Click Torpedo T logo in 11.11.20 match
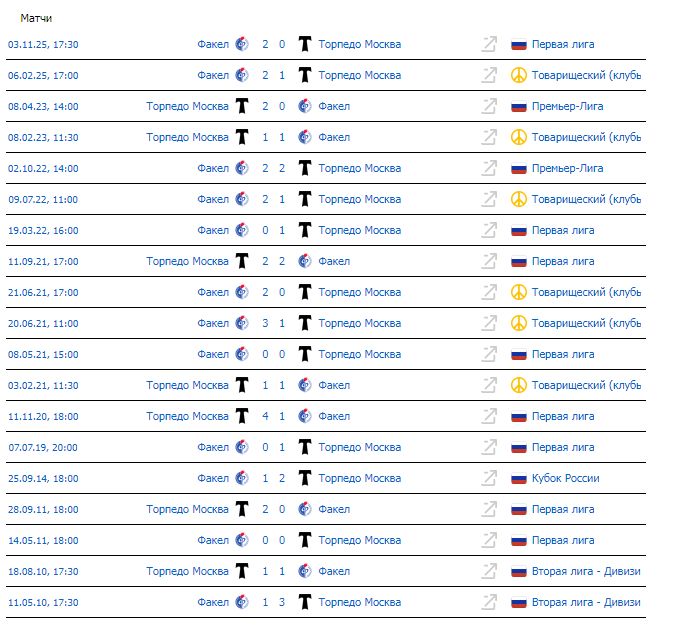This screenshot has height=625, width=697. 241,416
